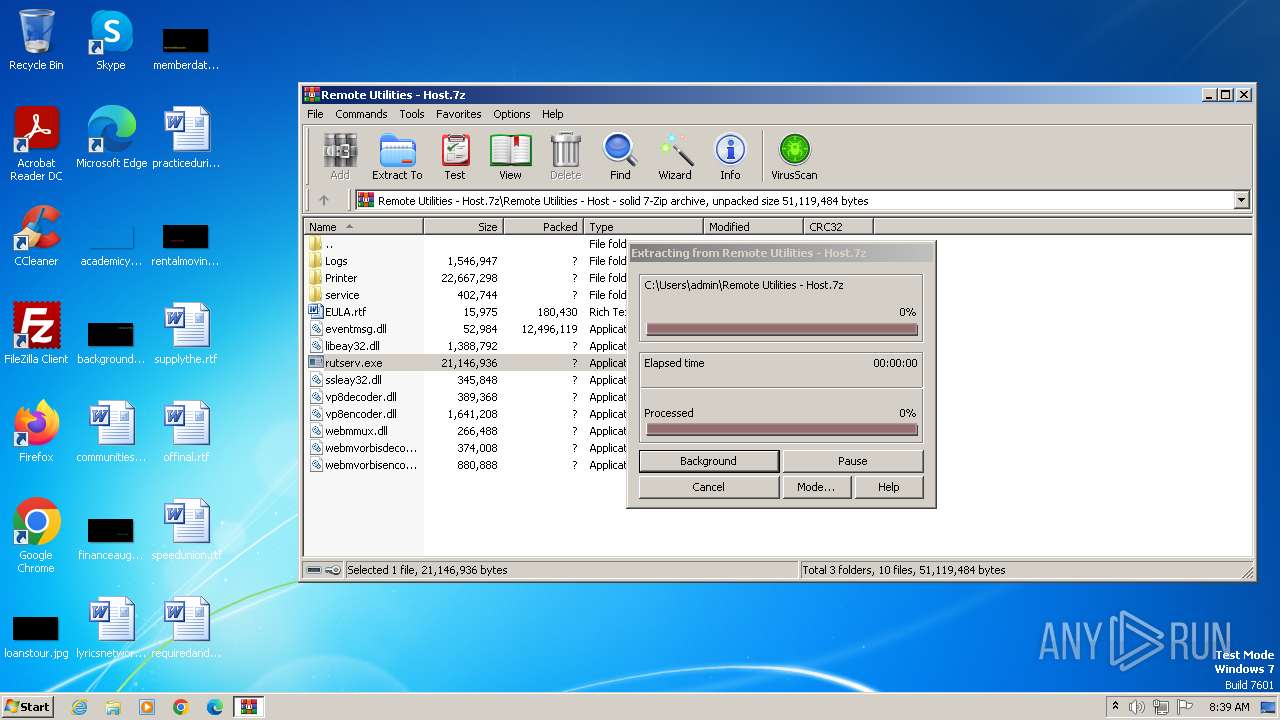Click the taskbar clock showing 8:39 AM
The width and height of the screenshot is (1280, 720).
1229,707
